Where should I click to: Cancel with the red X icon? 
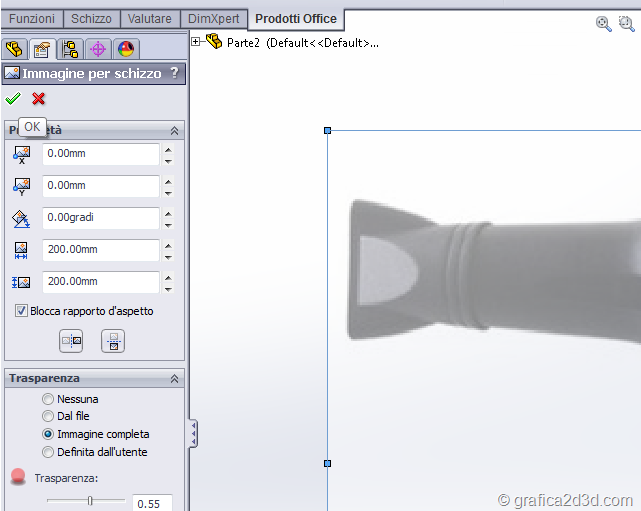tap(39, 99)
